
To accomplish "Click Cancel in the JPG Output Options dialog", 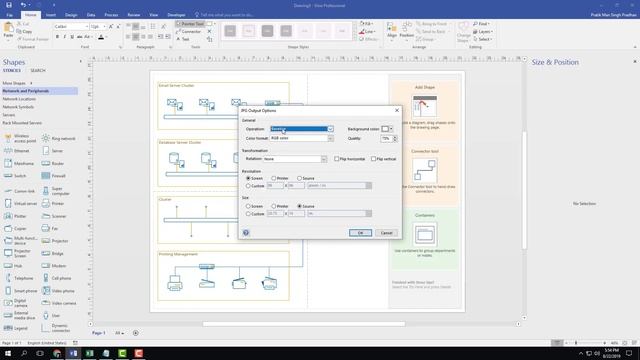I will click(386, 233).
